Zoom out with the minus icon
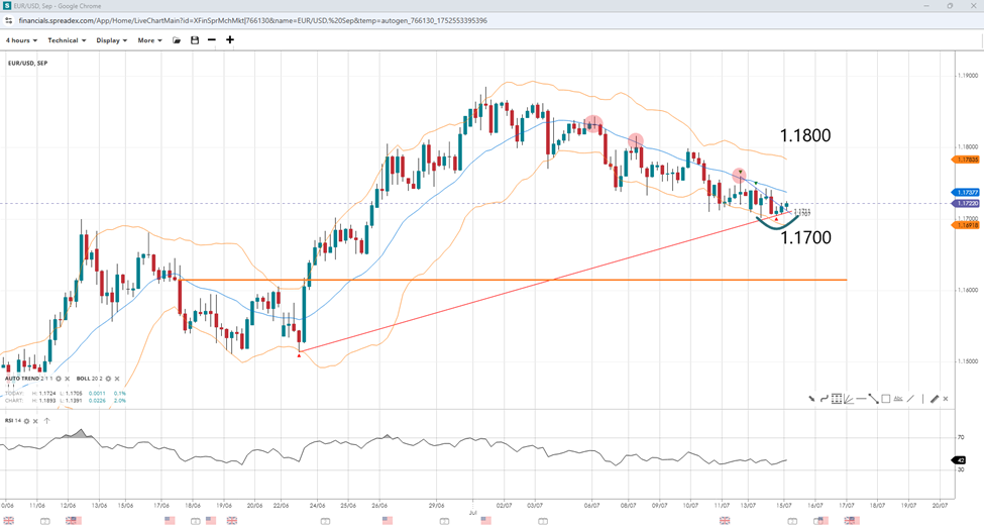 pos(211,40)
